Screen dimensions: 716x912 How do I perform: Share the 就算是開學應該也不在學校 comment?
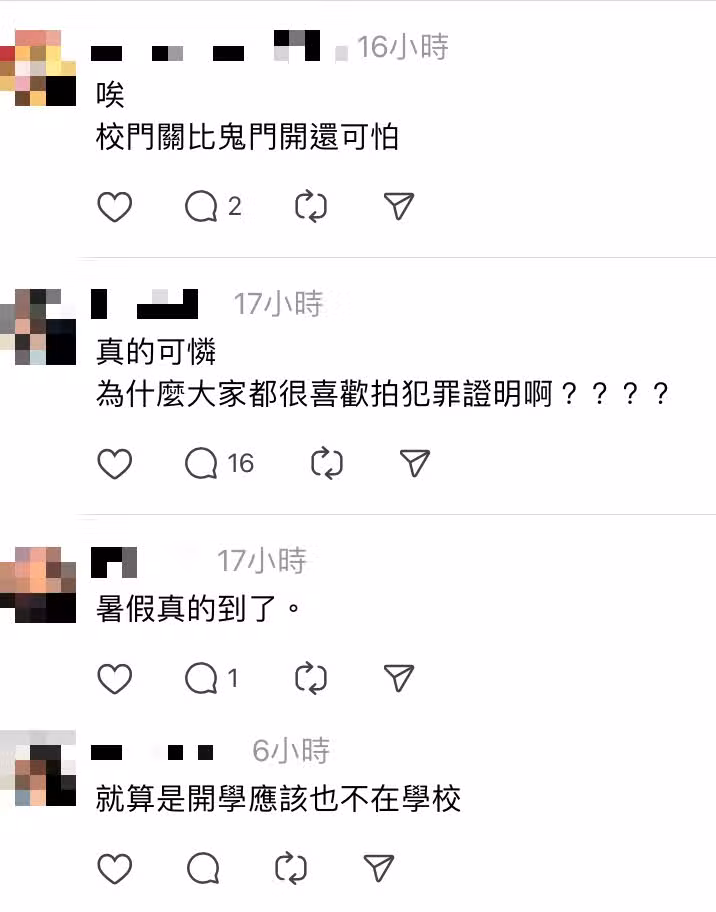coord(379,868)
